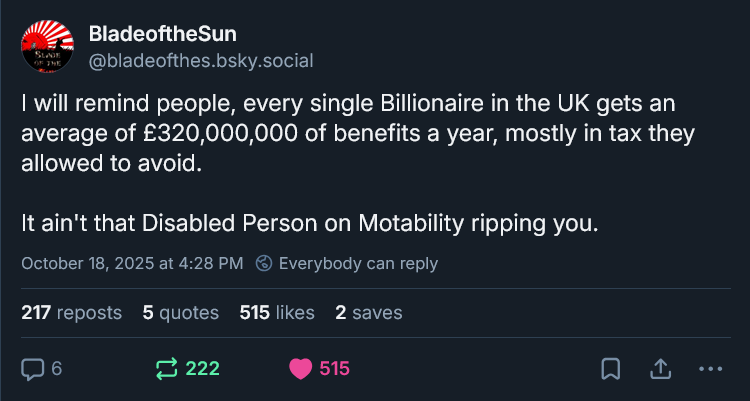View who gave the 515 likes

277,313
